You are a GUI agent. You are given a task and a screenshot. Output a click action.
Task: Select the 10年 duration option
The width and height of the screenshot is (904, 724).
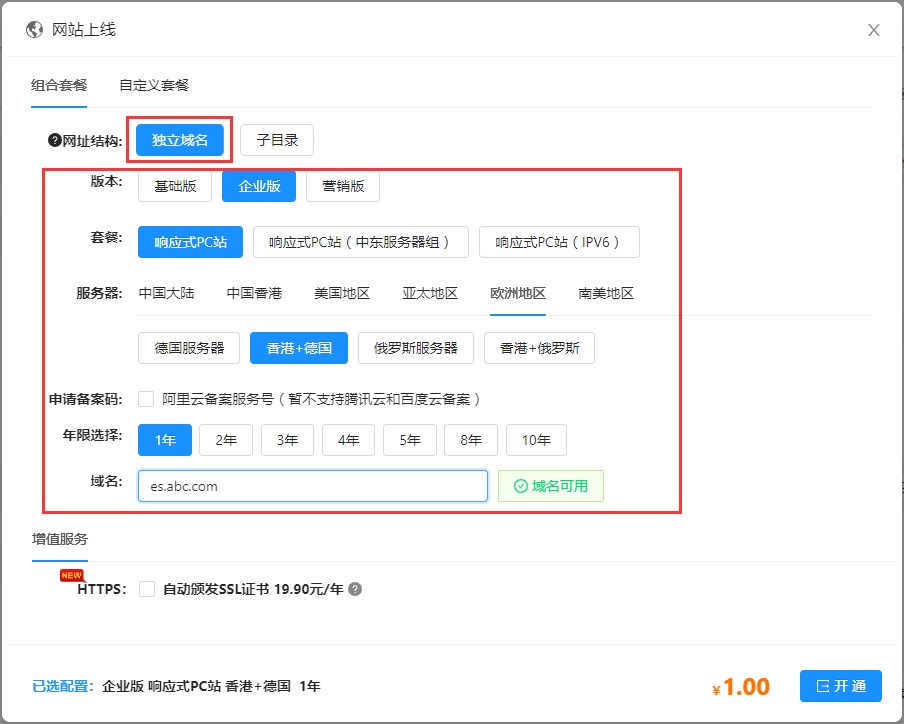[536, 440]
